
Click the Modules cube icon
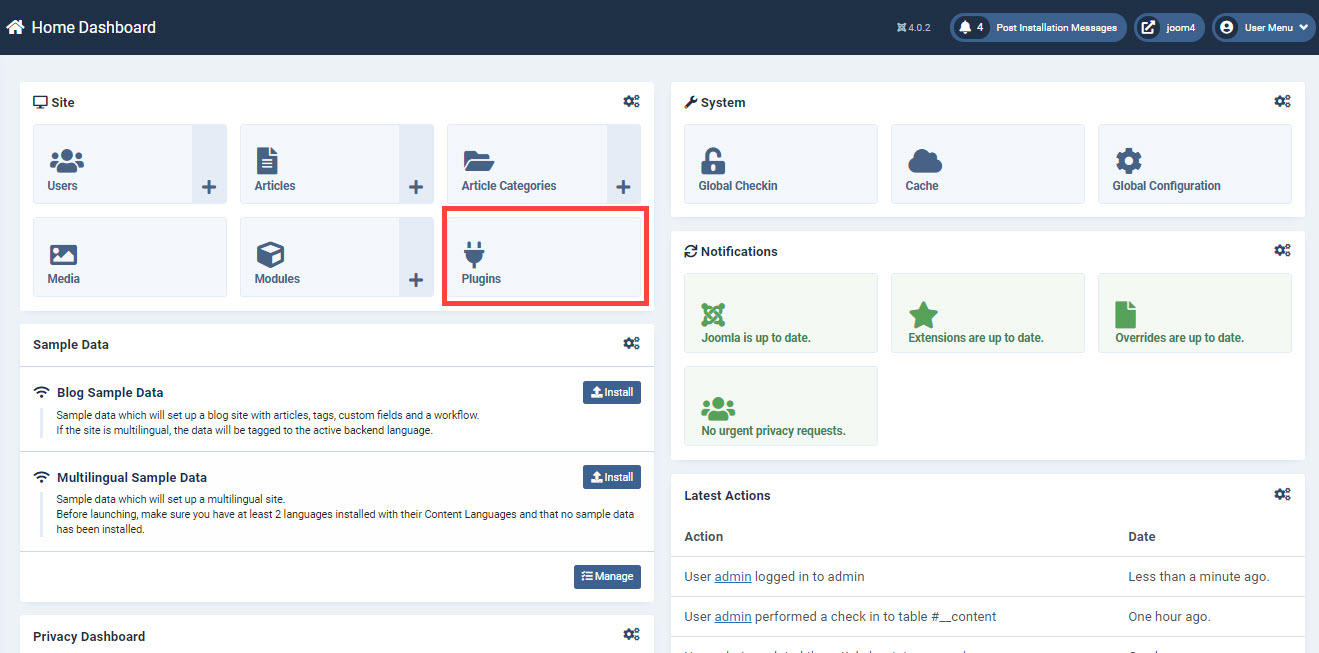click(270, 254)
